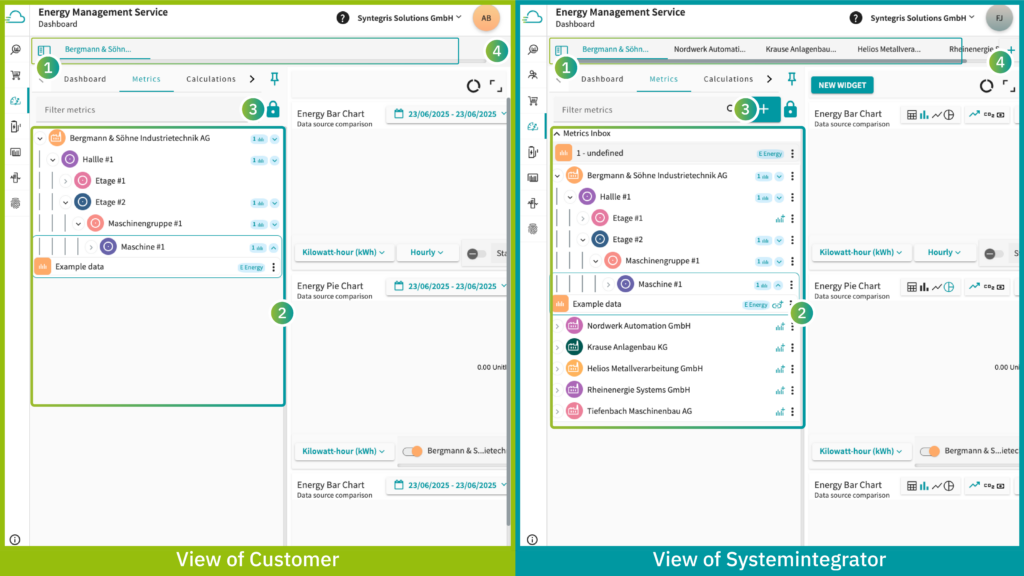
Task: Click the panel layout icon left of Customer view tab
Action: (44, 50)
